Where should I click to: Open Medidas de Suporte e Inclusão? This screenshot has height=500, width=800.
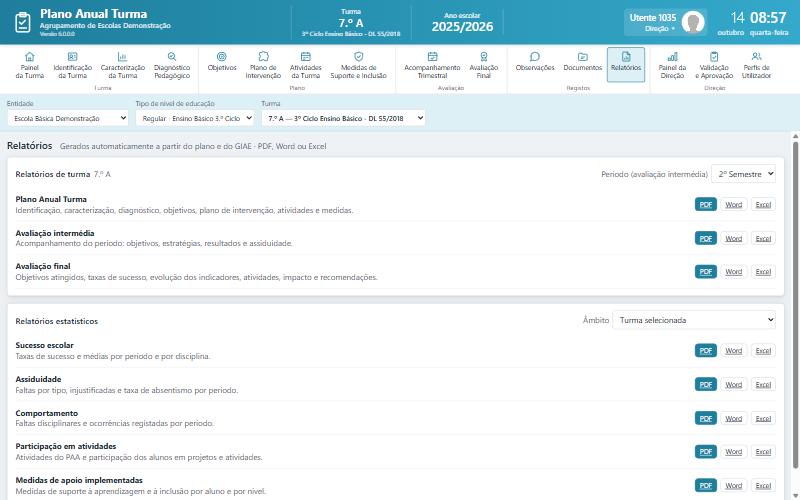[359, 65]
